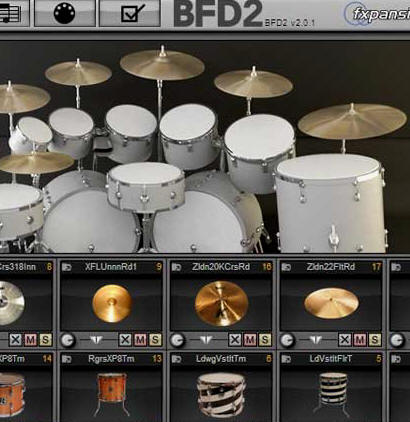The height and width of the screenshot is (422, 410).
Task: Audition the center snare between the bass drums
Action: [x=146, y=187]
